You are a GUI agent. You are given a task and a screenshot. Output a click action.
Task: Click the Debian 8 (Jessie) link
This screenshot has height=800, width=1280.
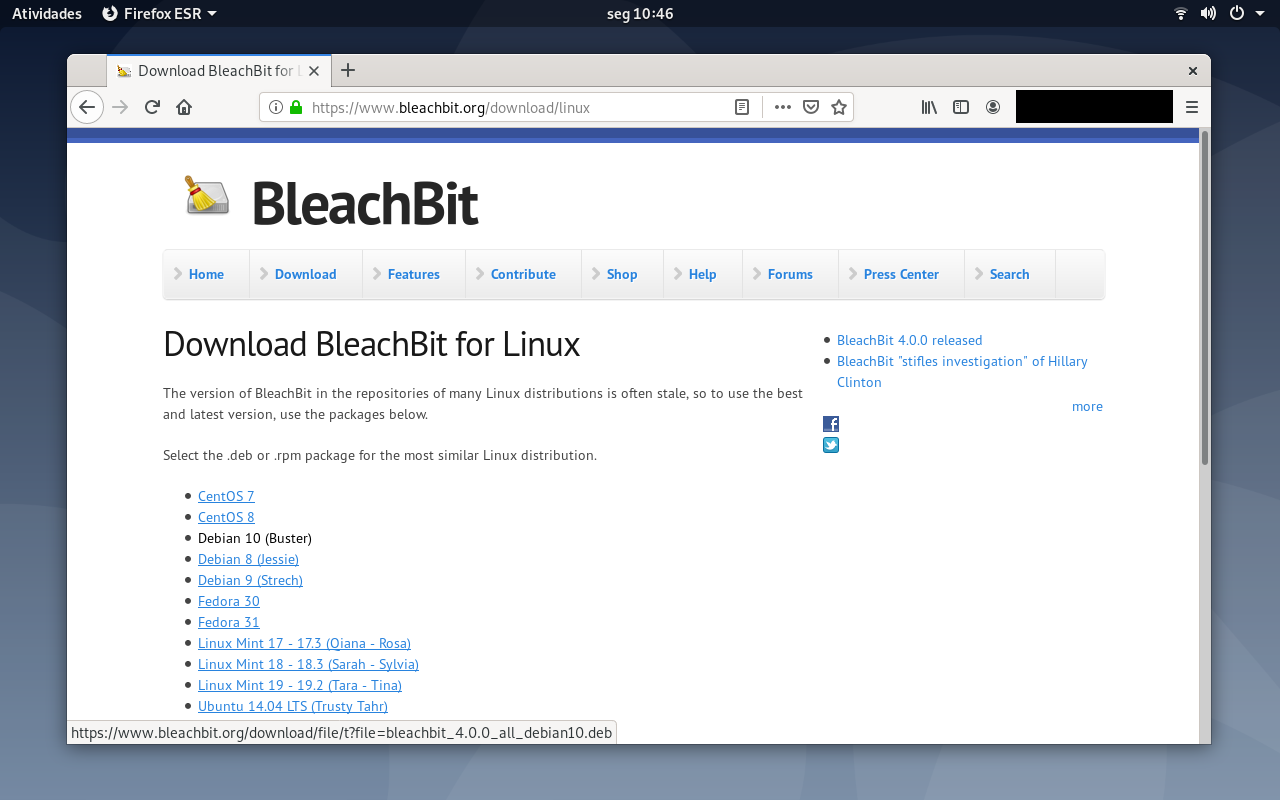pyautogui.click(x=248, y=559)
